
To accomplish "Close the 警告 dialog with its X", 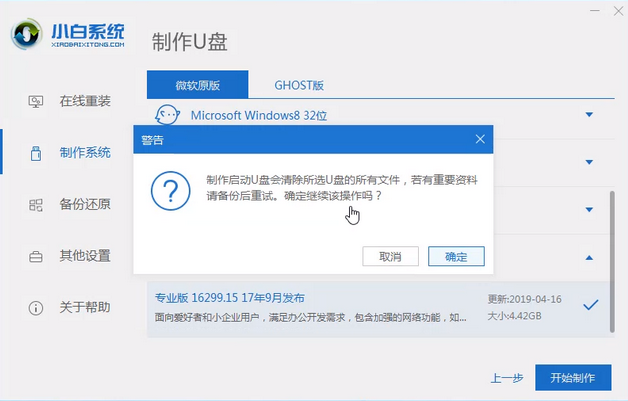I will pos(480,139).
